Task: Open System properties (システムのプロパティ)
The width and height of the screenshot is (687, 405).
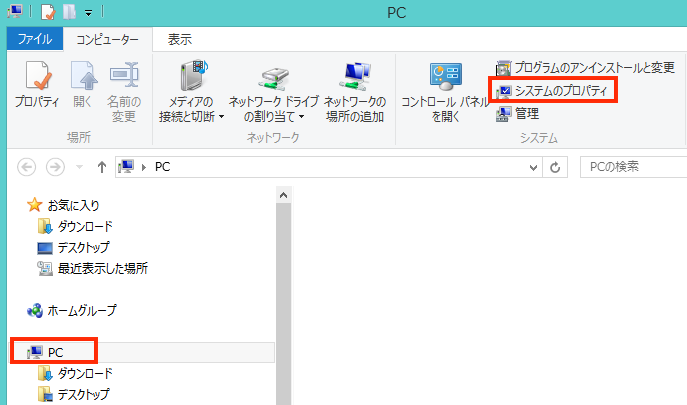Action: [x=552, y=90]
